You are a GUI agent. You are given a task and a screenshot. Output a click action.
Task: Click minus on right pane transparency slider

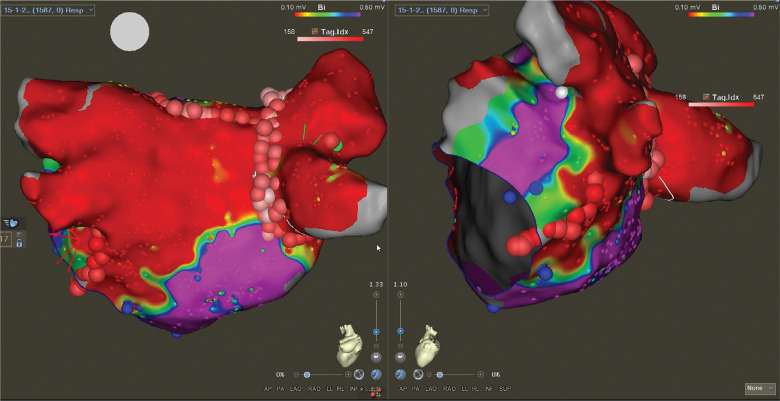click(429, 374)
